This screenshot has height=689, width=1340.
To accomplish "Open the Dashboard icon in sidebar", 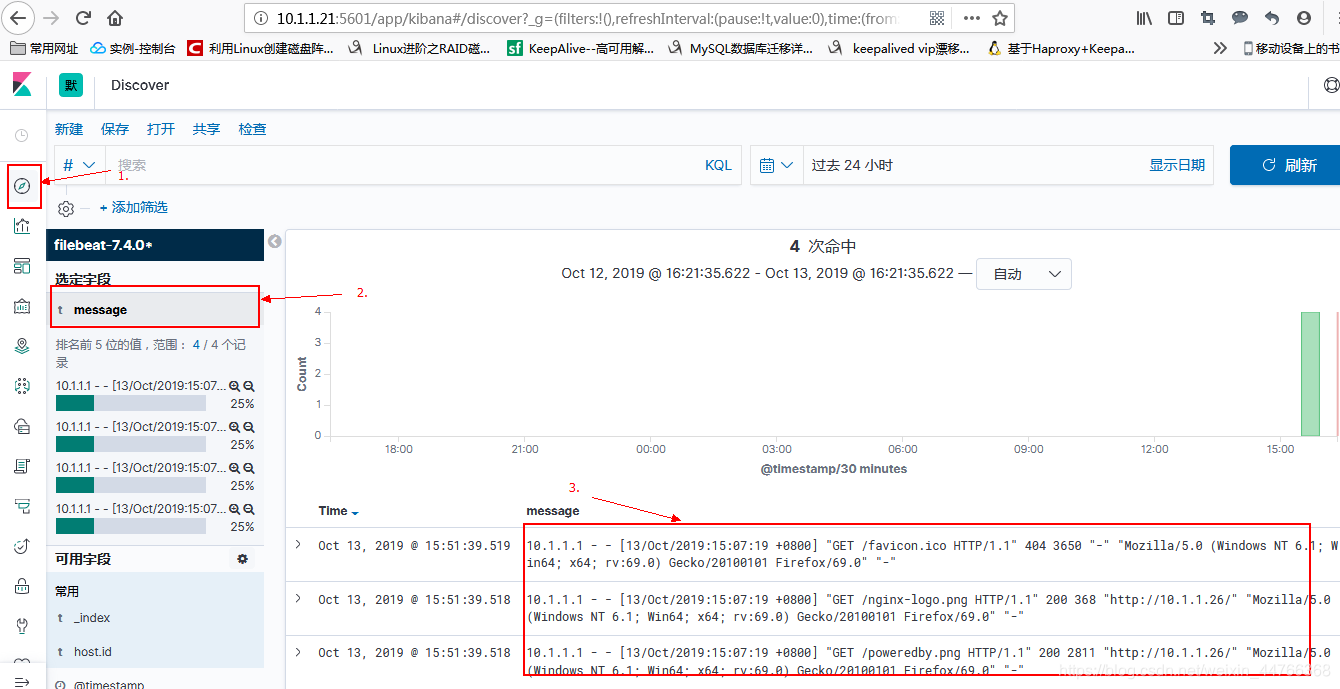I will [x=22, y=266].
